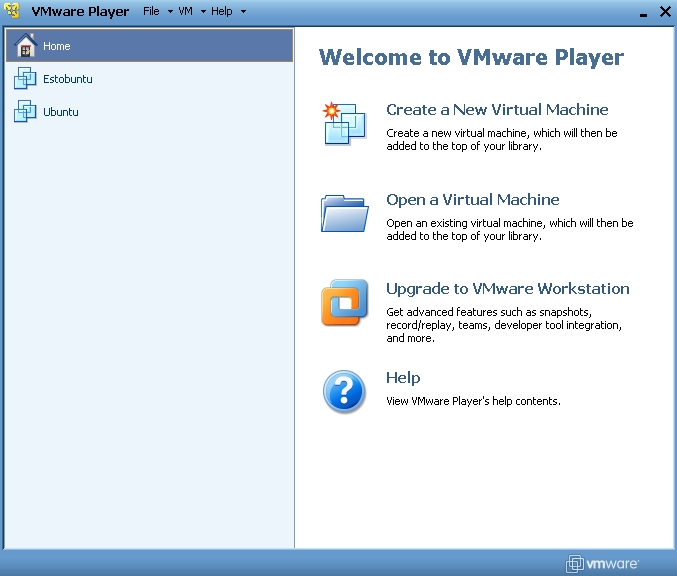
Task: Expand the dropdown arrow next to Help menu
Action: (243, 12)
